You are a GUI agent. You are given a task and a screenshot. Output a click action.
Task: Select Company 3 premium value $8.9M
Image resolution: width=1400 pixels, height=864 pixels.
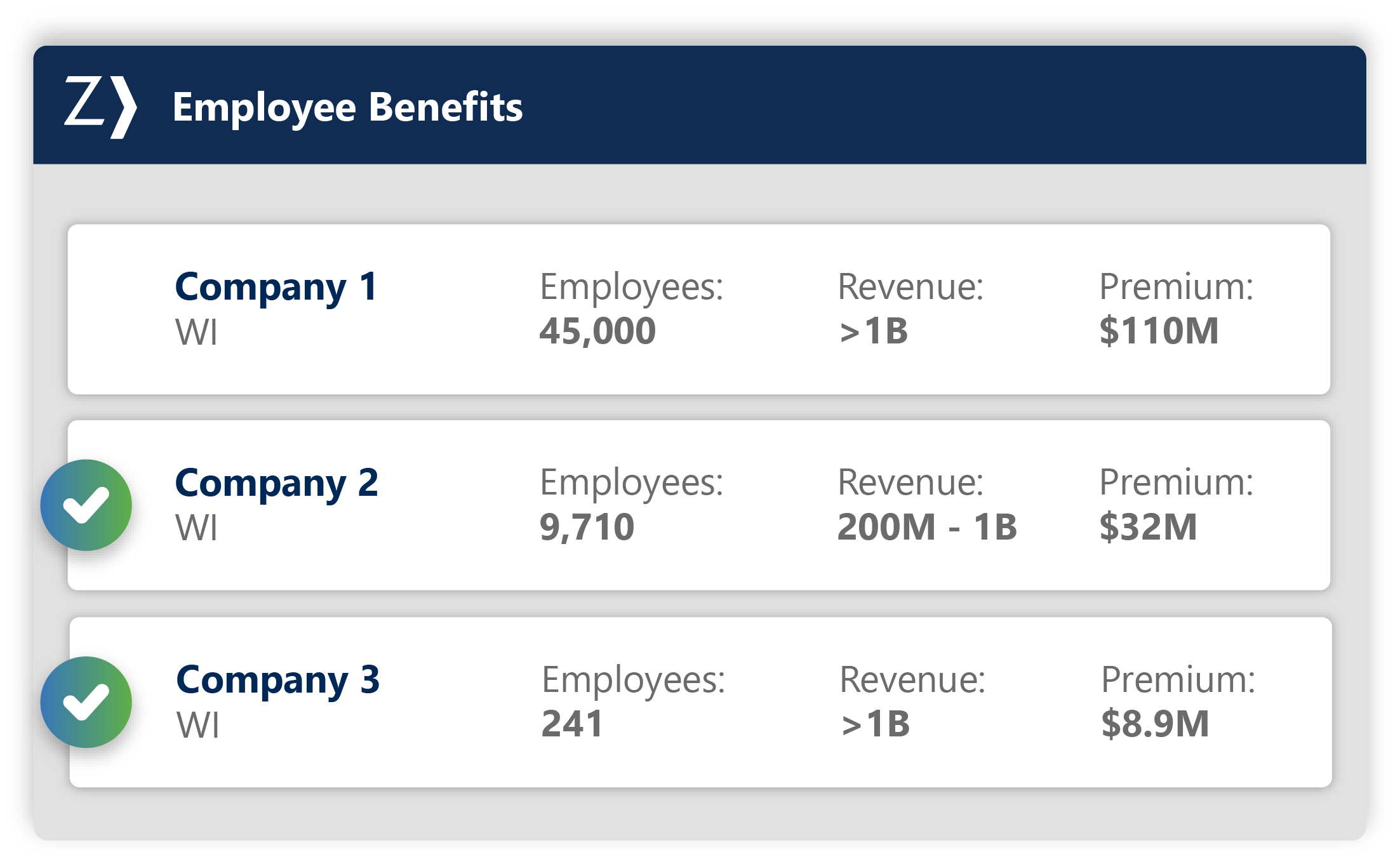tap(1155, 724)
